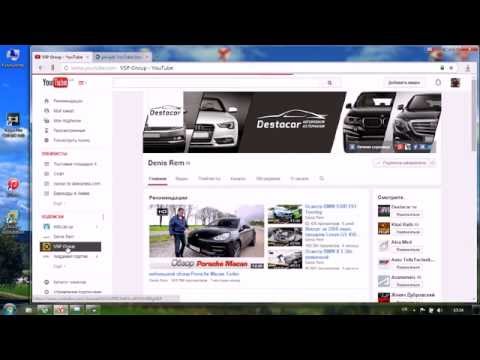Open the channel's Videos tab
Viewport: 480px width, 360px height.
(x=182, y=179)
